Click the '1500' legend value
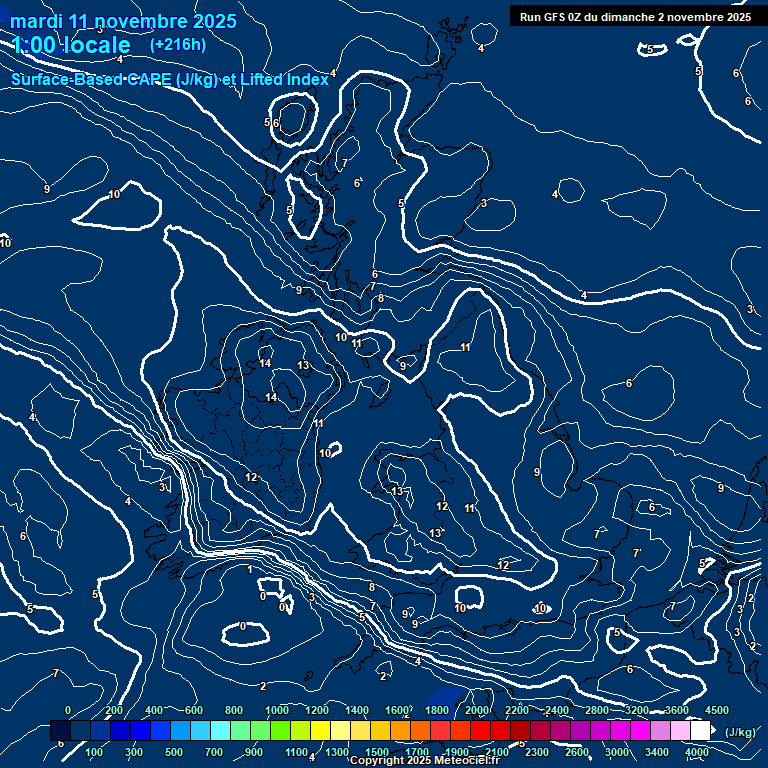 (x=377, y=752)
